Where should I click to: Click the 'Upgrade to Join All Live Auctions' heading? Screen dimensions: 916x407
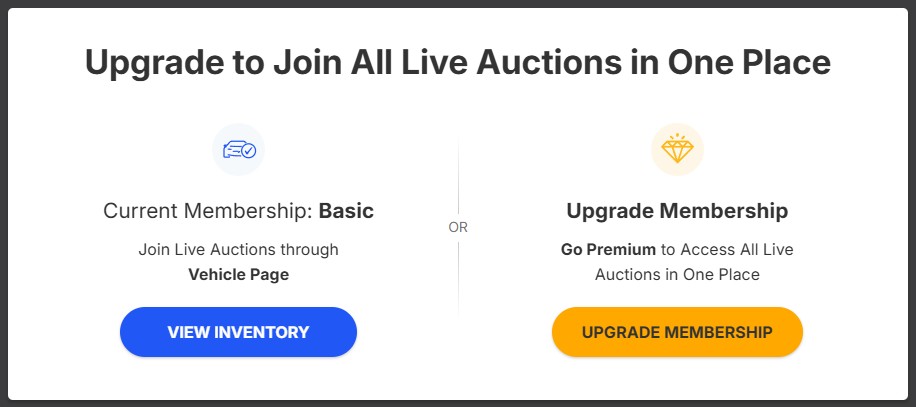[x=457, y=62]
